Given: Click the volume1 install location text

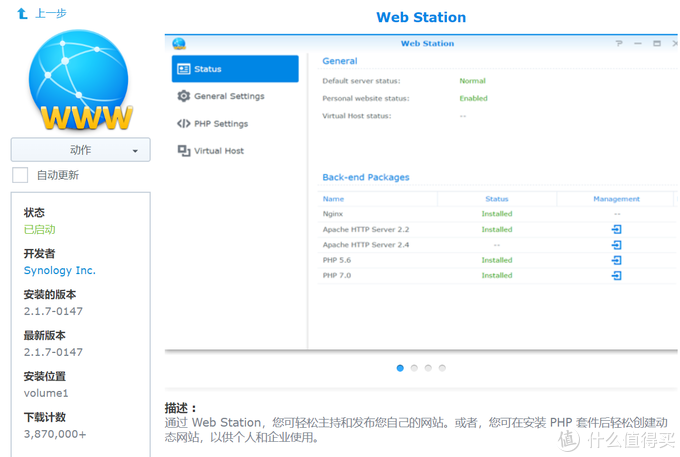Looking at the screenshot, I should (46, 393).
